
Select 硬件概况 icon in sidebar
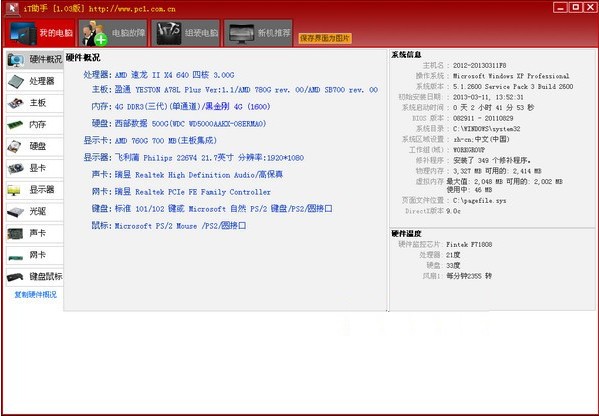point(16,60)
